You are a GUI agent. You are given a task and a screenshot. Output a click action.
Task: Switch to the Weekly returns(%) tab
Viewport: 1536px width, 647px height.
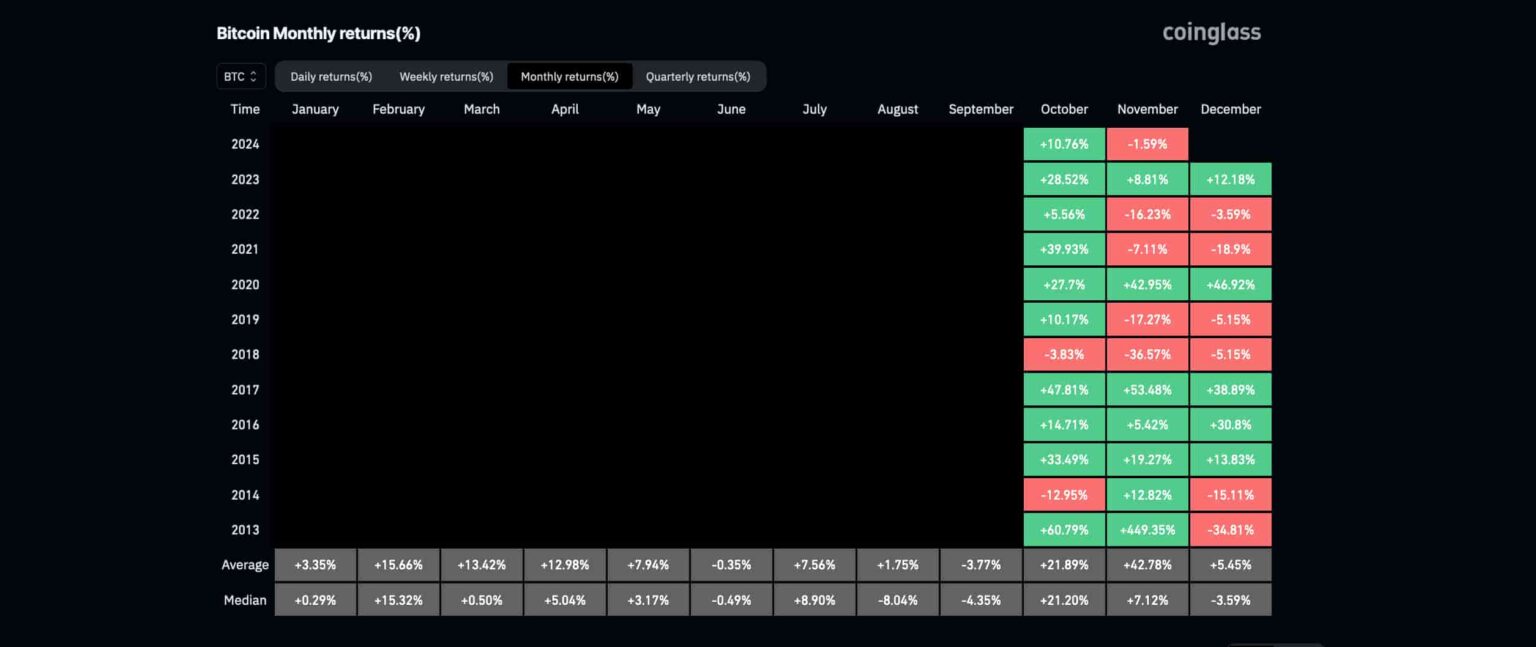[x=446, y=76]
